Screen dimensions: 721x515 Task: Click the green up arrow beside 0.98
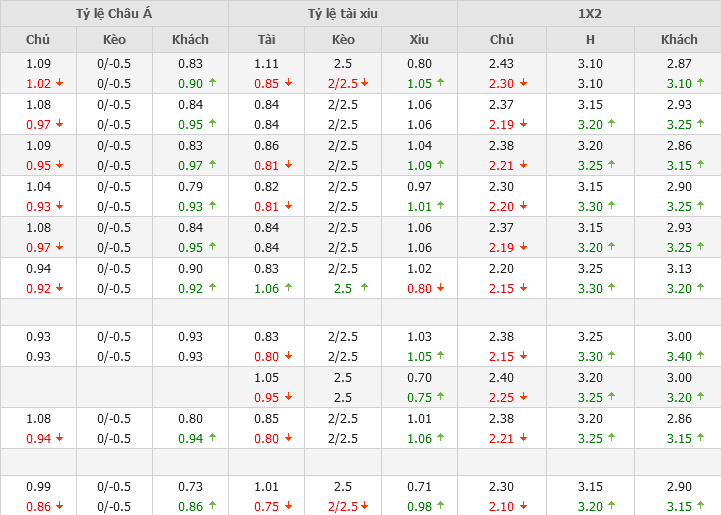440,507
